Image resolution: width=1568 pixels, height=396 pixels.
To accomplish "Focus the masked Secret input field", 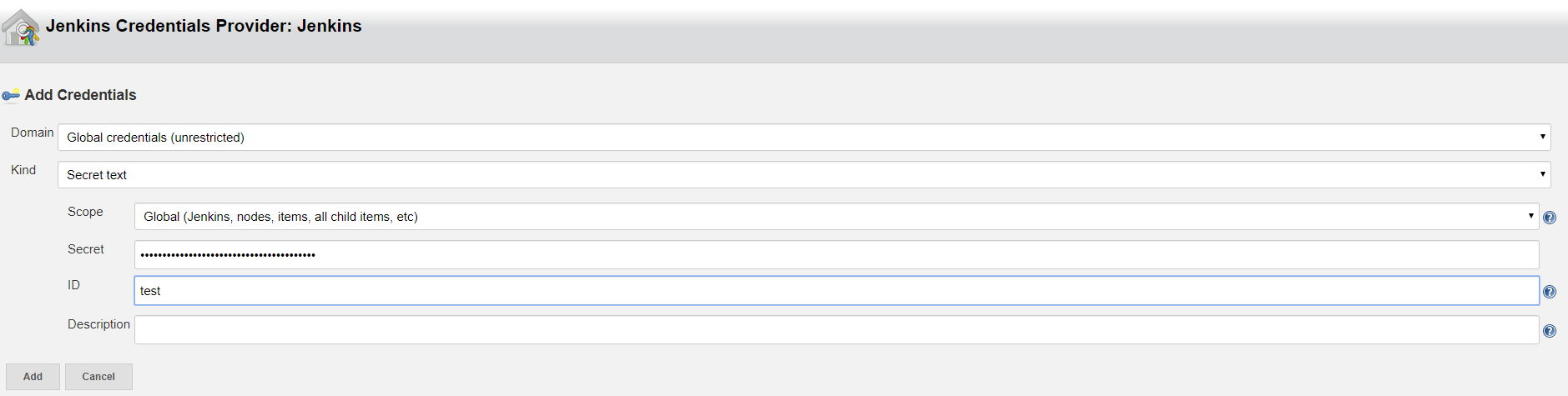I will pos(837,255).
